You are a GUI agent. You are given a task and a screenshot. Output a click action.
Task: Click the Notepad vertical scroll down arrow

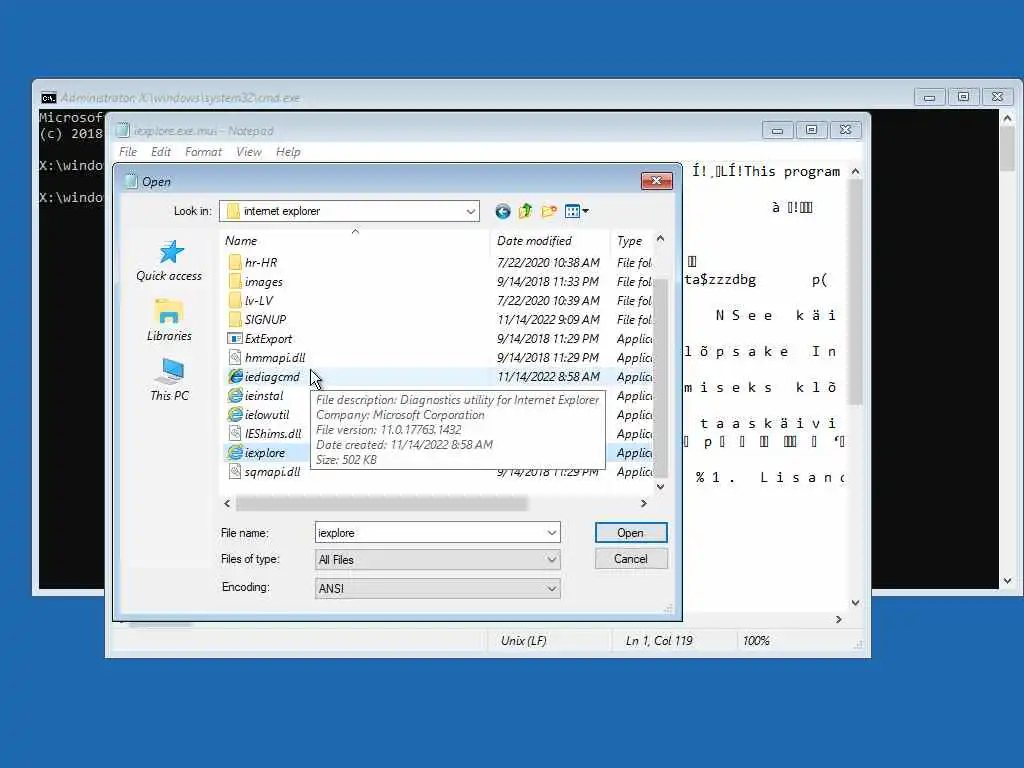pyautogui.click(x=856, y=603)
